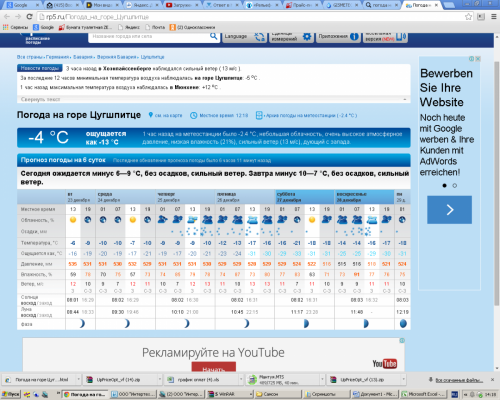The image size is (500, 400).
Task: Click the local time clock icon
Action: [193, 115]
